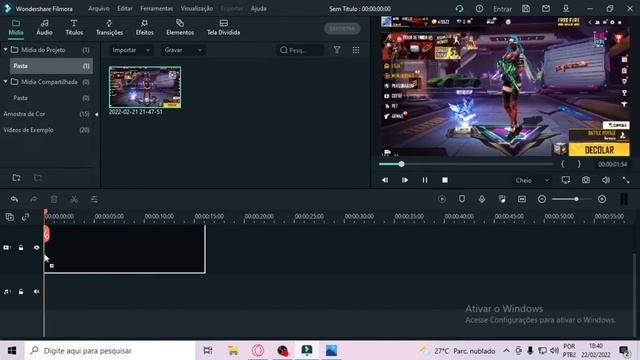Add a new folder in media panel
The width and height of the screenshot is (640, 360).
point(16,178)
